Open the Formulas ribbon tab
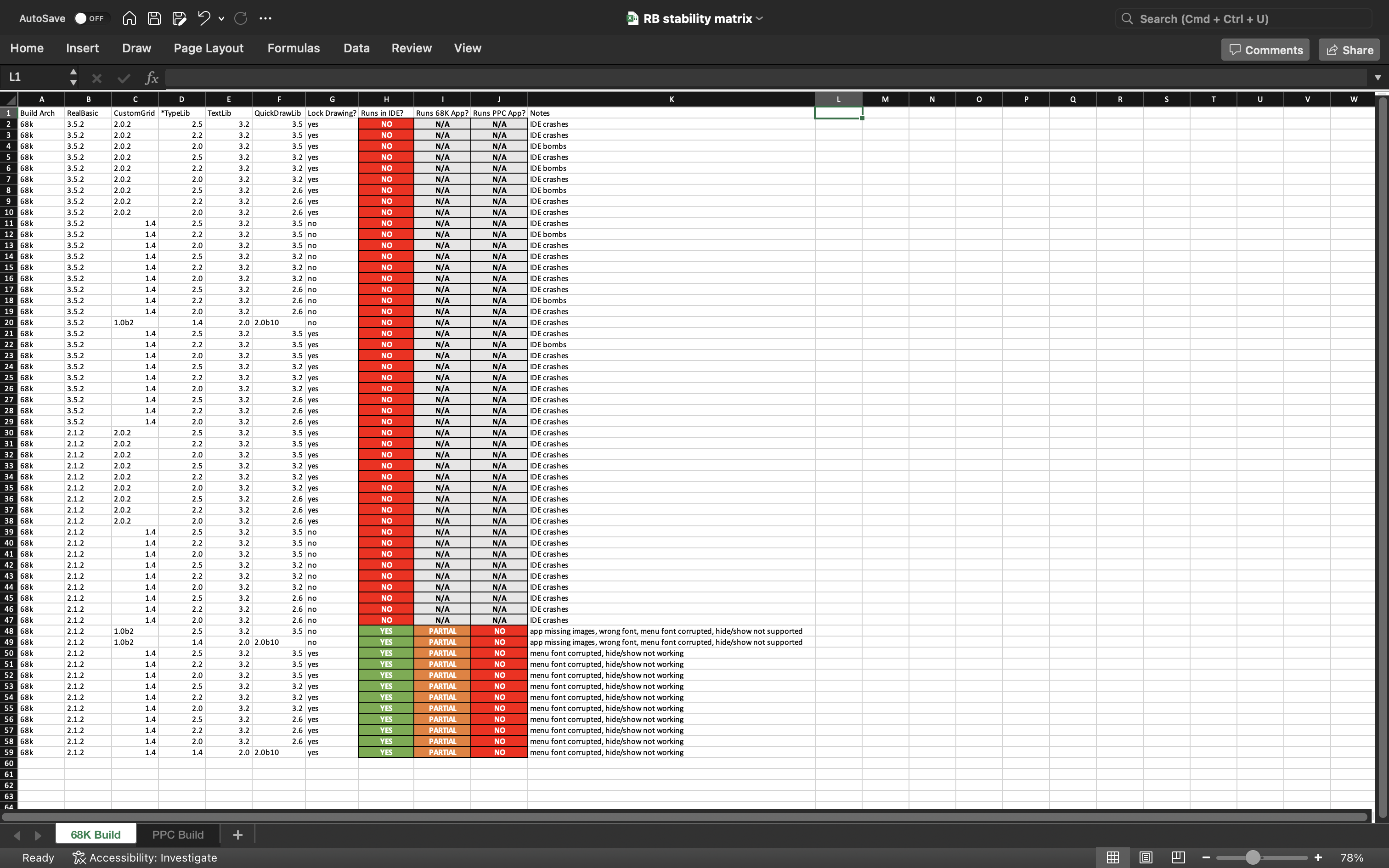The image size is (1389, 868). [294, 48]
